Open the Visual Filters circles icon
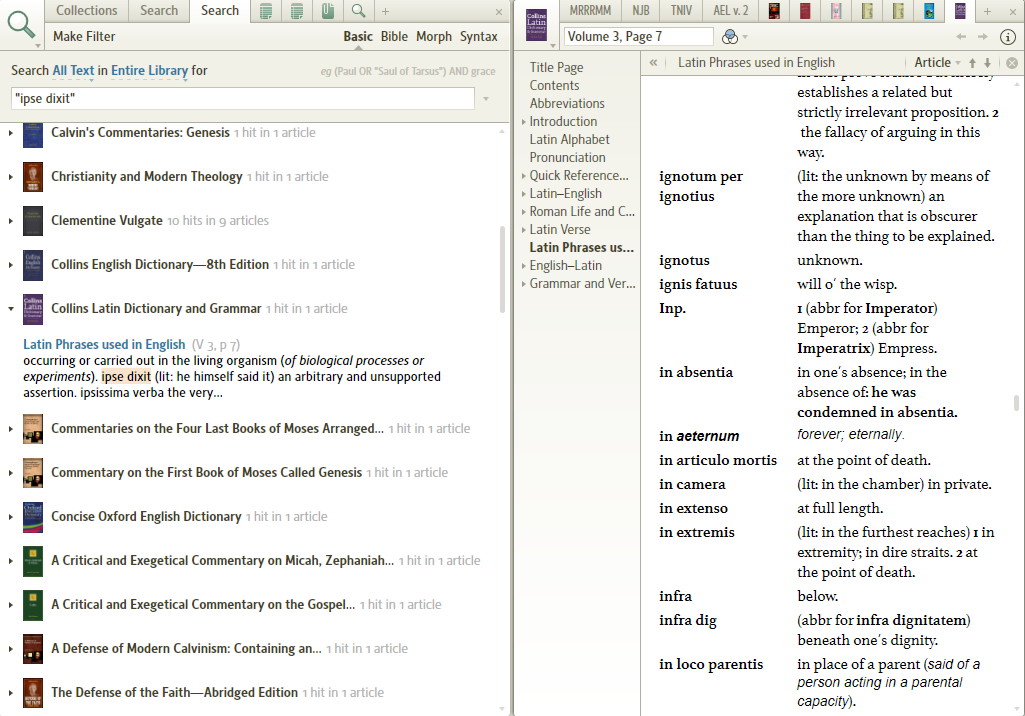Image resolution: width=1025 pixels, height=716 pixels. (x=730, y=37)
